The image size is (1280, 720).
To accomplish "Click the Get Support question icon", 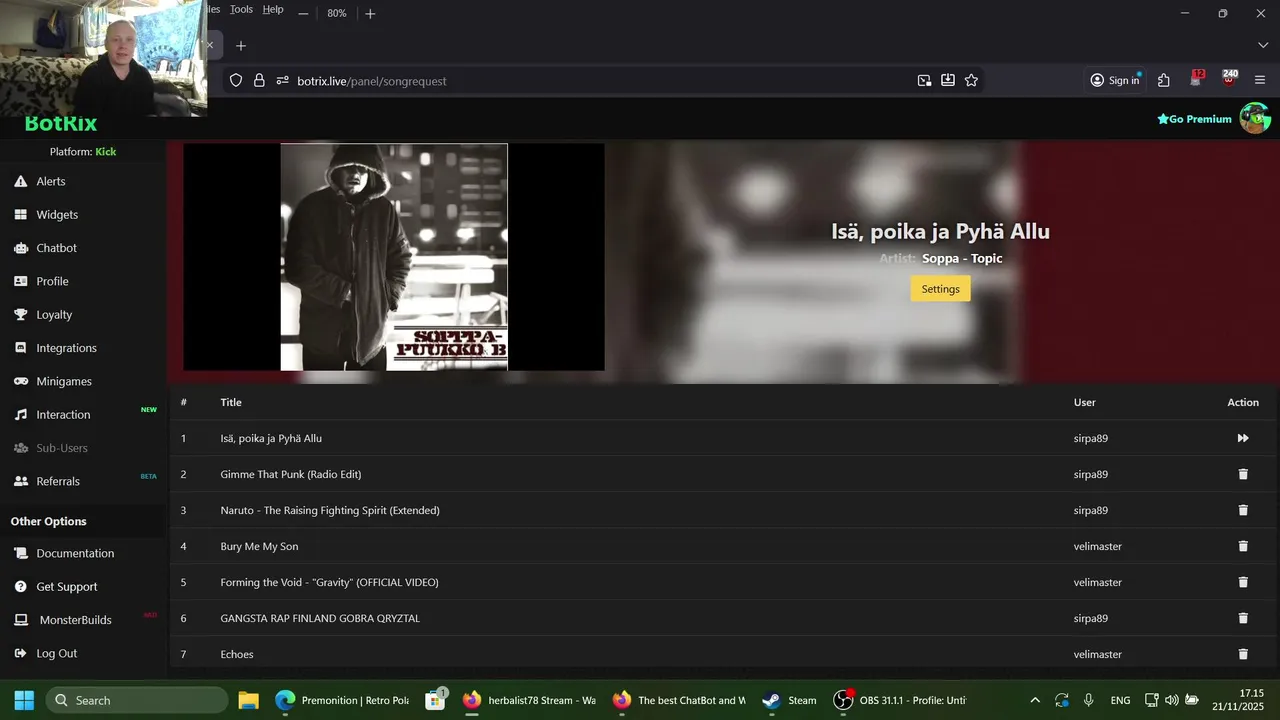I will click(20, 586).
